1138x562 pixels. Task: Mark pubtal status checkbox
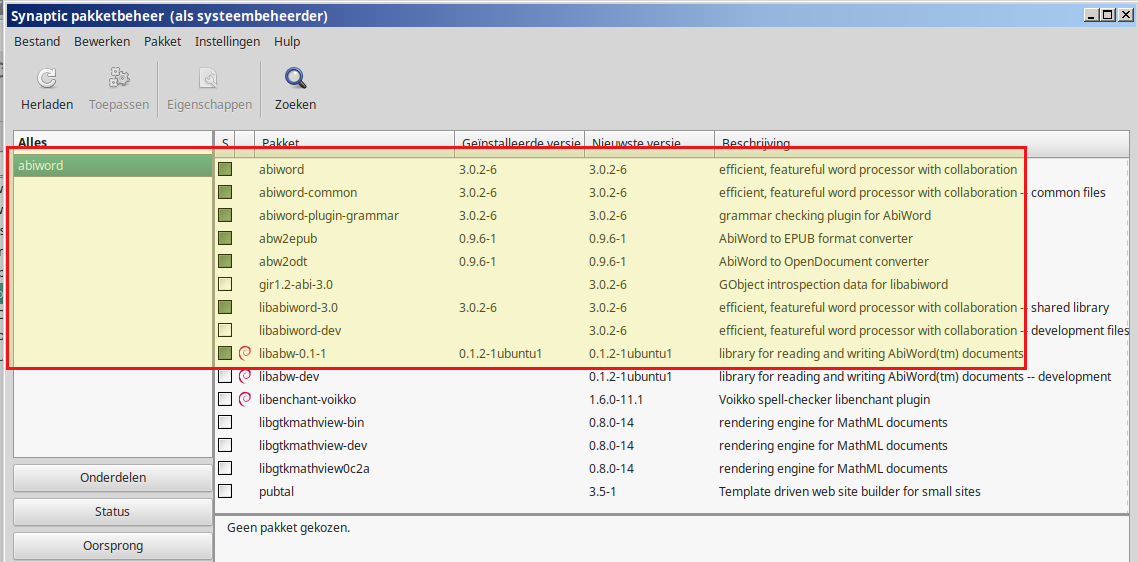click(x=225, y=492)
